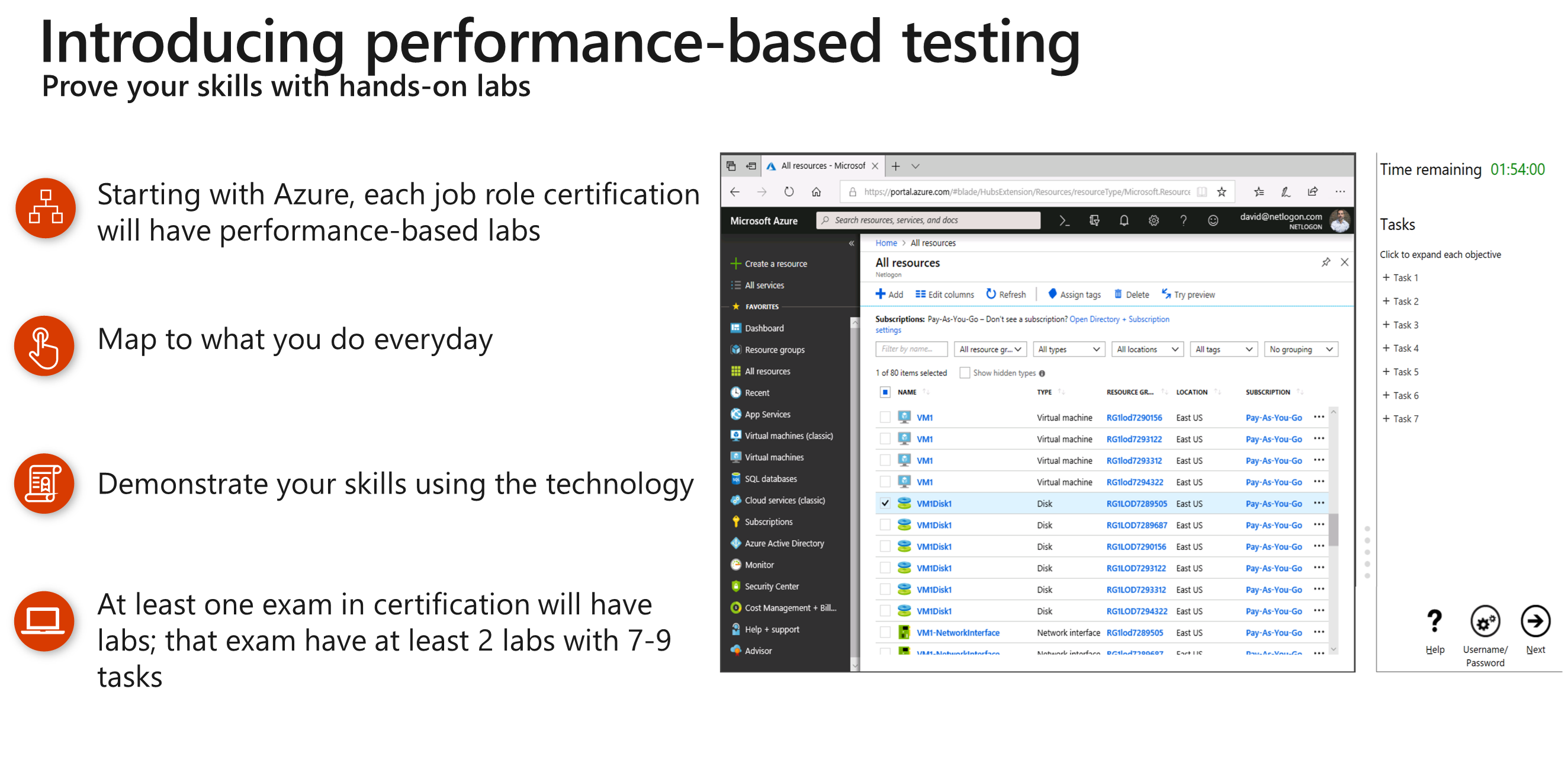Open portal settings gear
This screenshot has height=775, width=1568.
point(1153,220)
